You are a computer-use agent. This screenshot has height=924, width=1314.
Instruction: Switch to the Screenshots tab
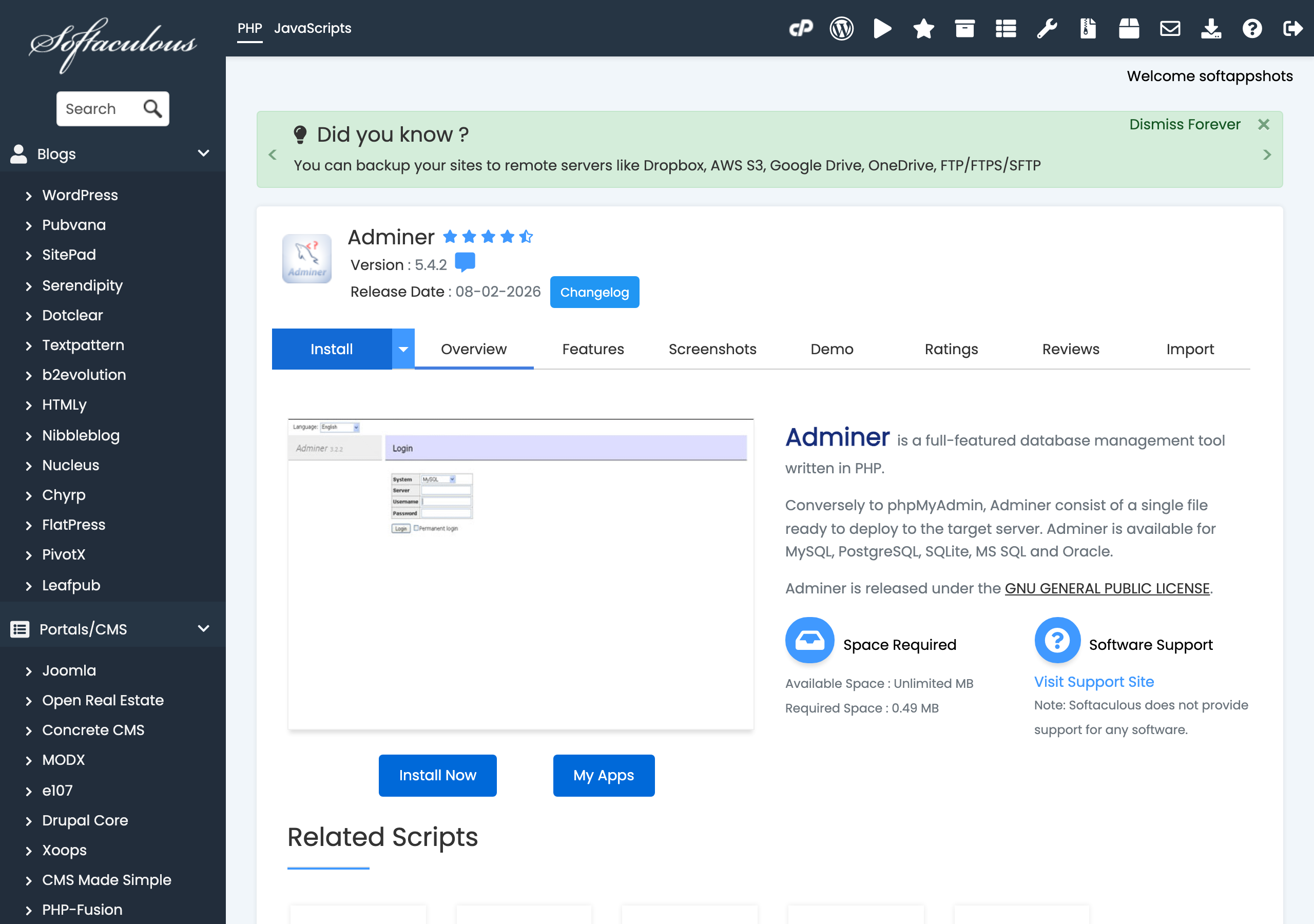click(712, 349)
